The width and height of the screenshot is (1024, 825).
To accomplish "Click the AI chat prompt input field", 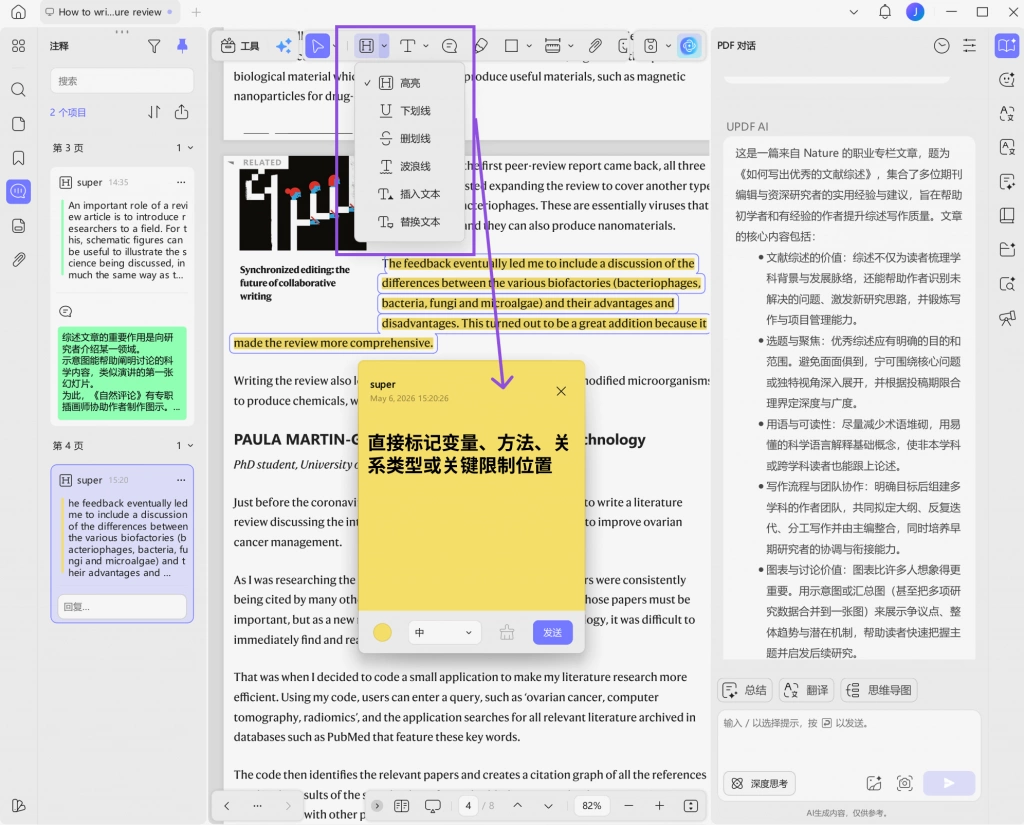I will pyautogui.click(x=849, y=739).
